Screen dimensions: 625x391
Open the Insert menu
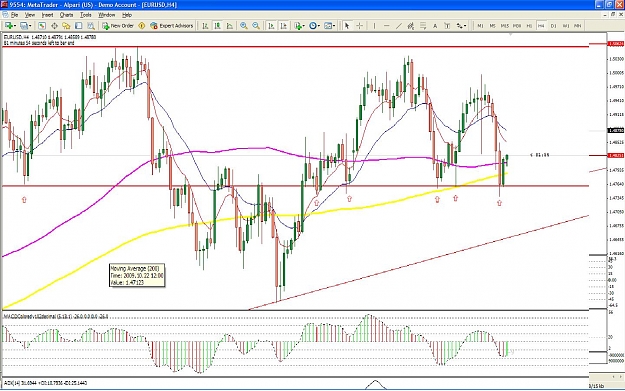47,15
